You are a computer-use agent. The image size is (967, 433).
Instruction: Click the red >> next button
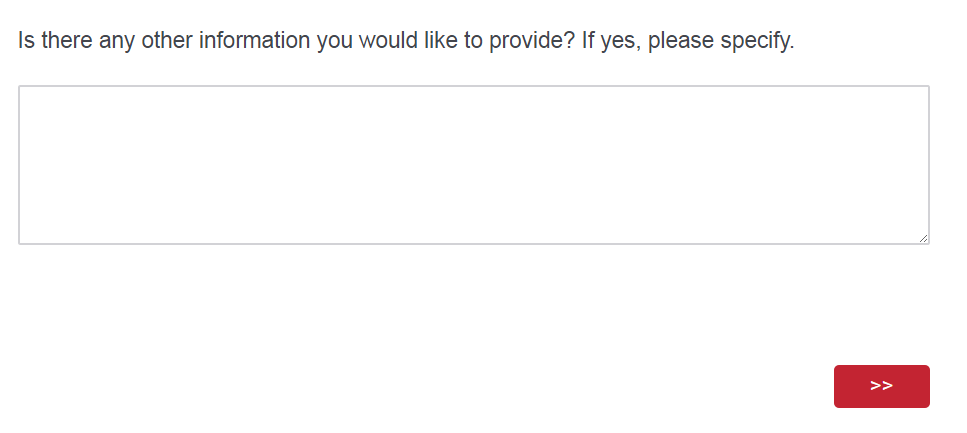click(881, 386)
